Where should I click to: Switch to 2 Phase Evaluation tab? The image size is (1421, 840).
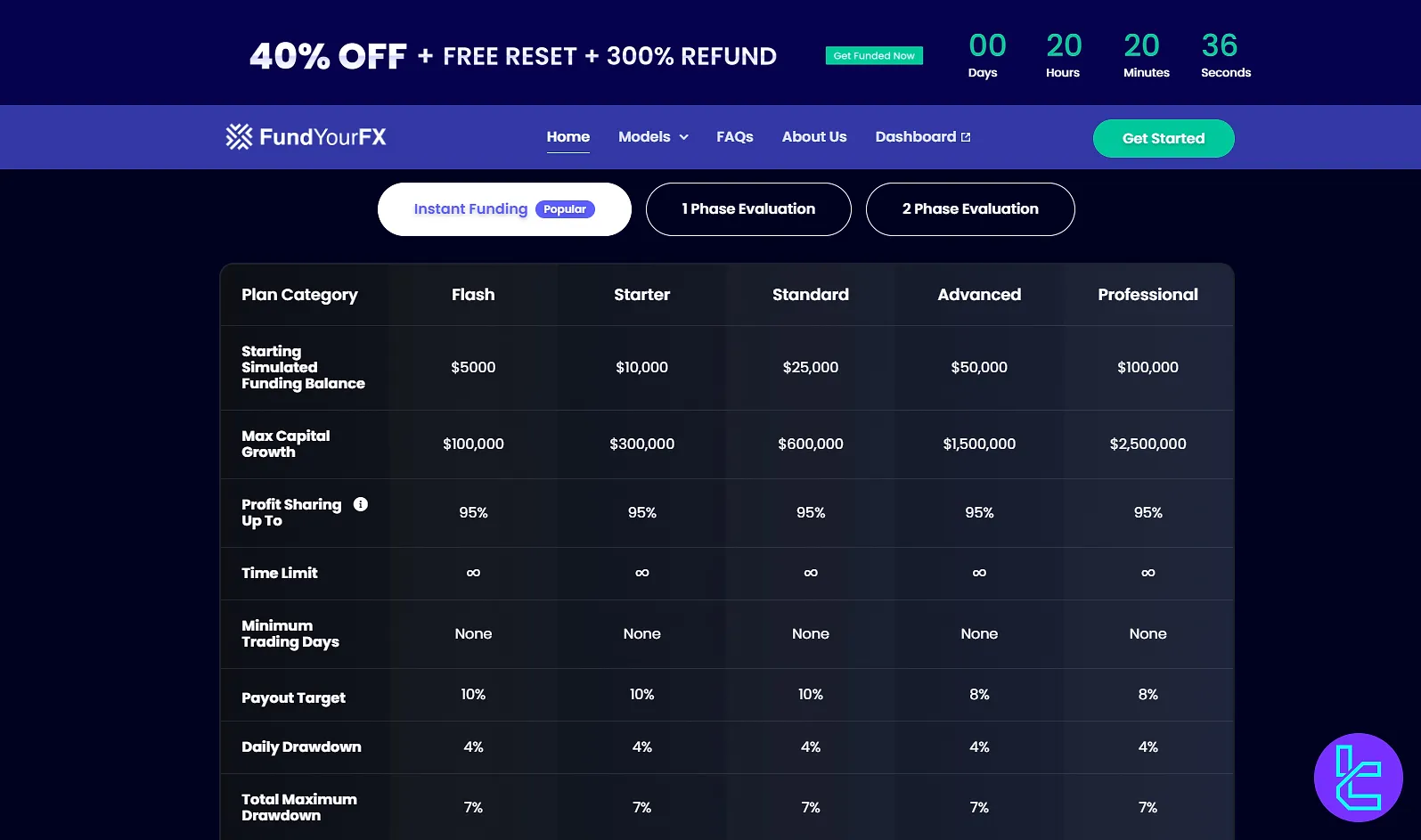tap(970, 209)
